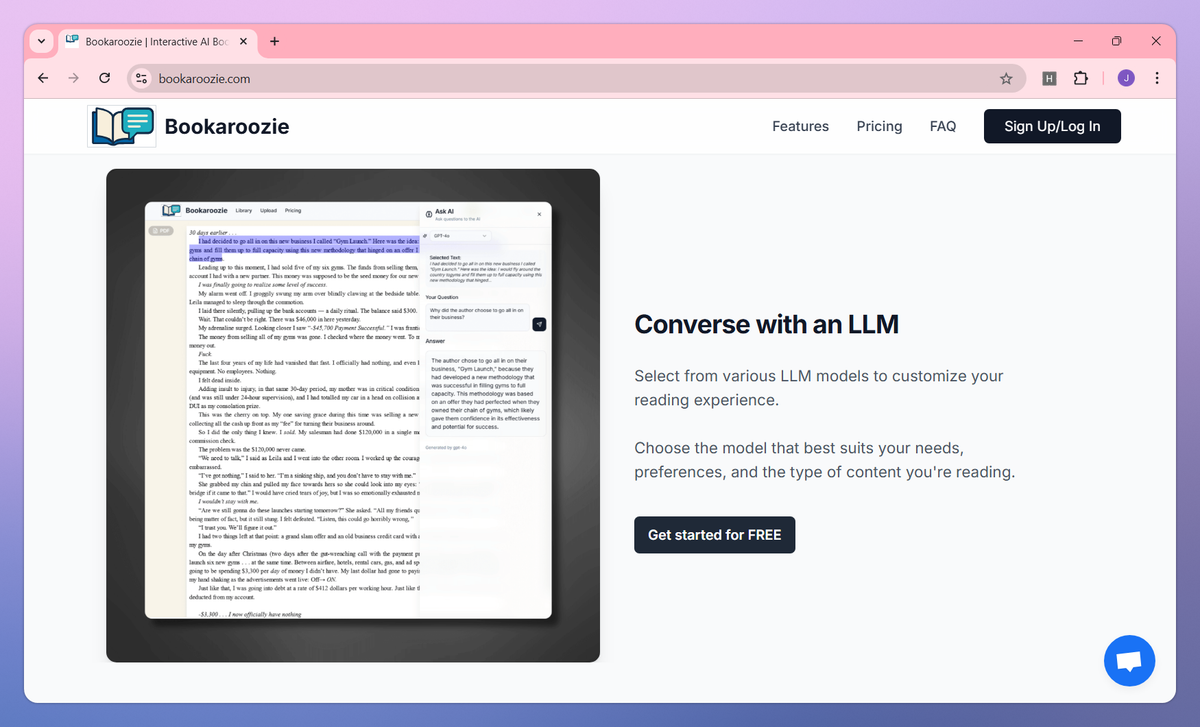Close the Ask AI panel in preview
1200x727 pixels.
539,214
